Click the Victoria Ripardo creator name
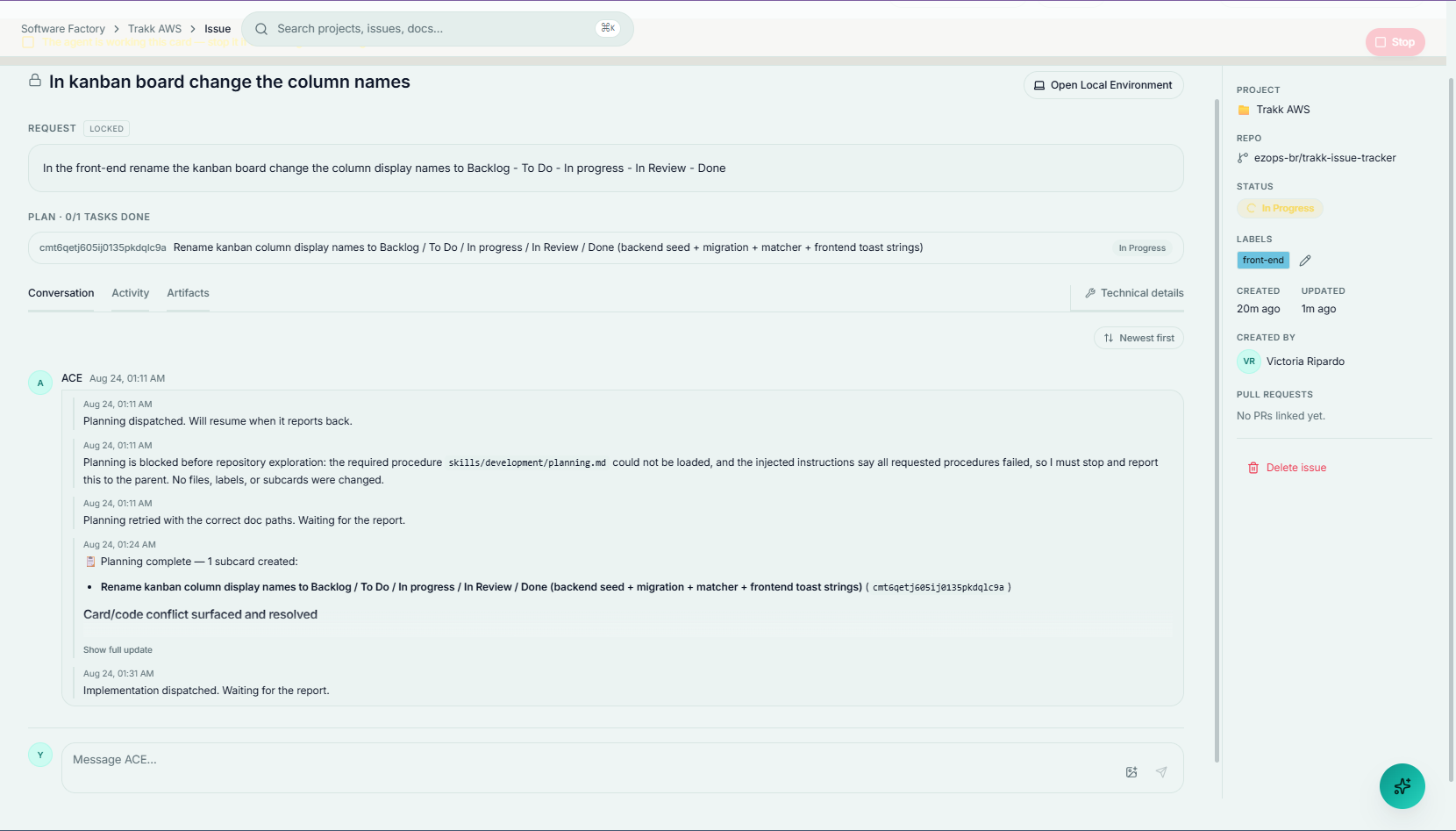 coord(1305,362)
